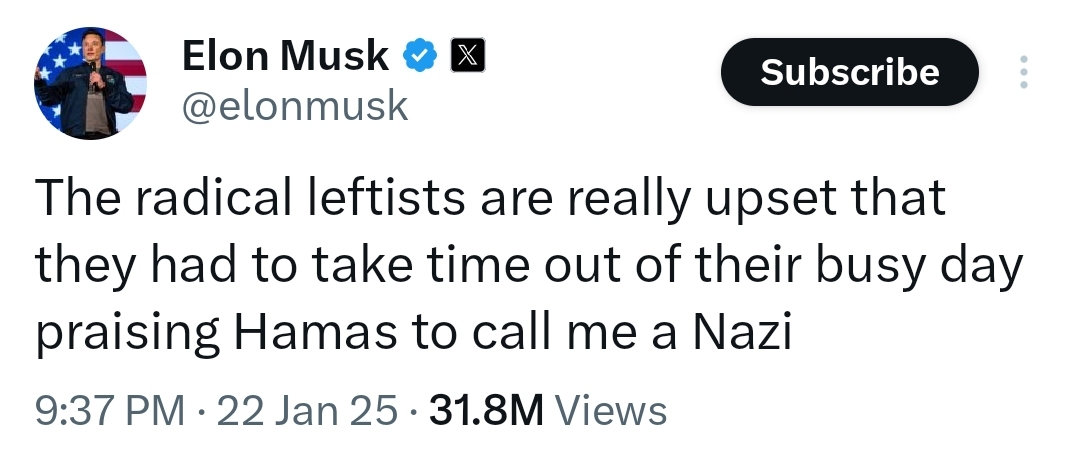Open the three-dot more options menu

point(1022,73)
